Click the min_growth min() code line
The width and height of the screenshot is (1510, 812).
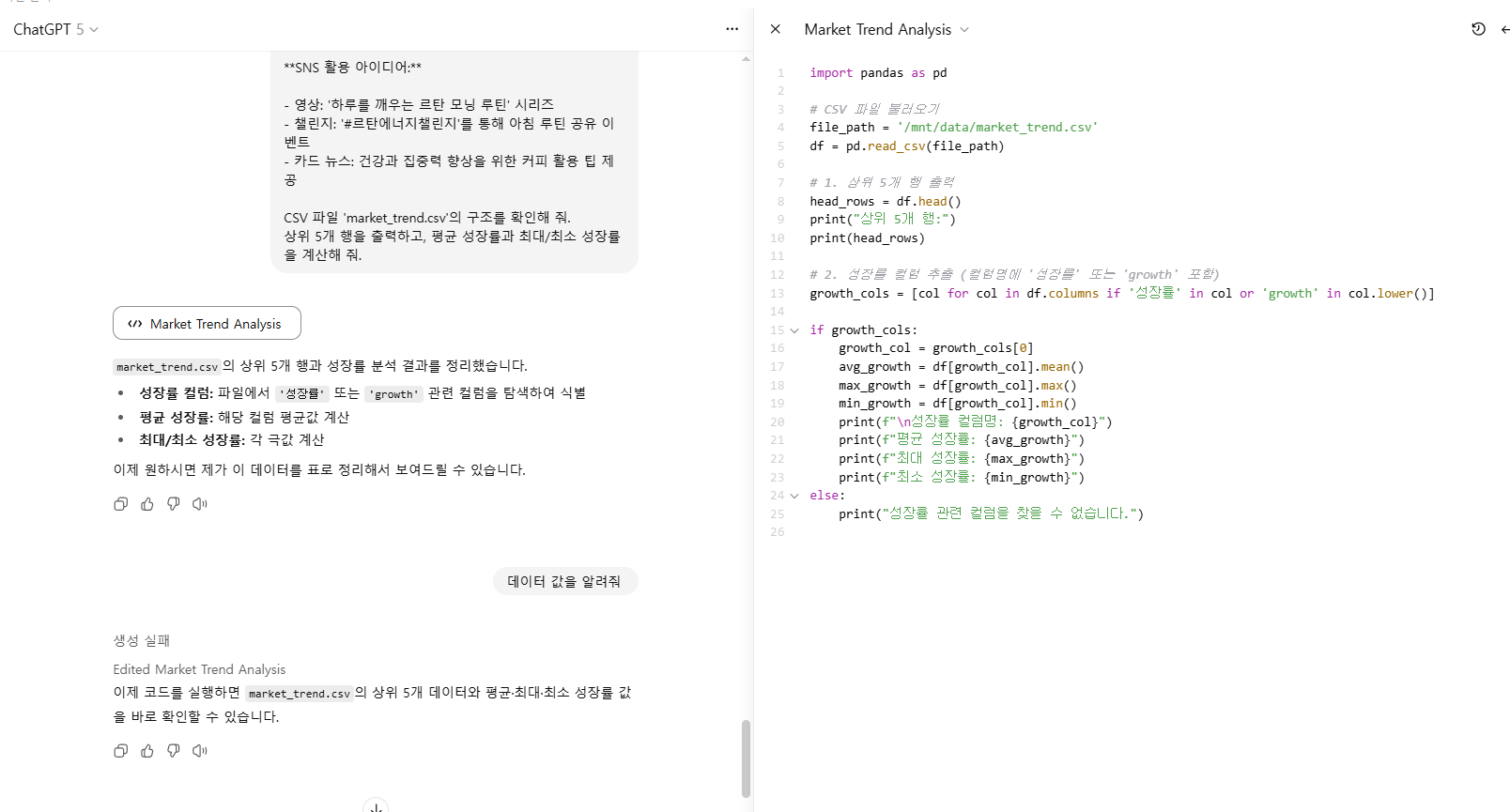coord(957,404)
